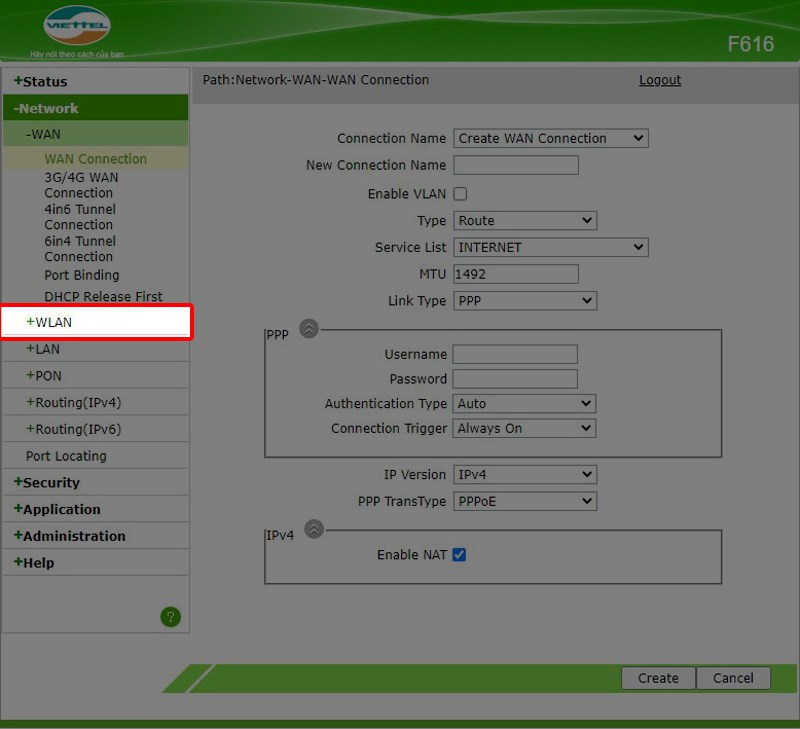Enable the VLAN checkbox
This screenshot has height=729, width=800.
click(460, 194)
